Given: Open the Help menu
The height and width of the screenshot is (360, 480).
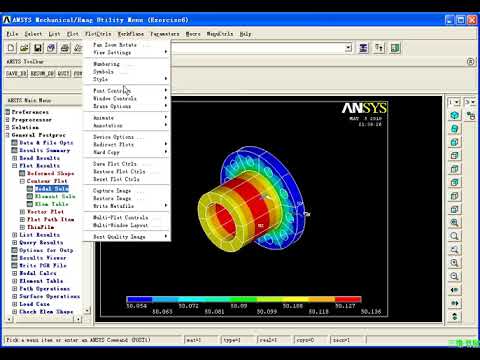Looking at the screenshot, I should click(x=245, y=34).
